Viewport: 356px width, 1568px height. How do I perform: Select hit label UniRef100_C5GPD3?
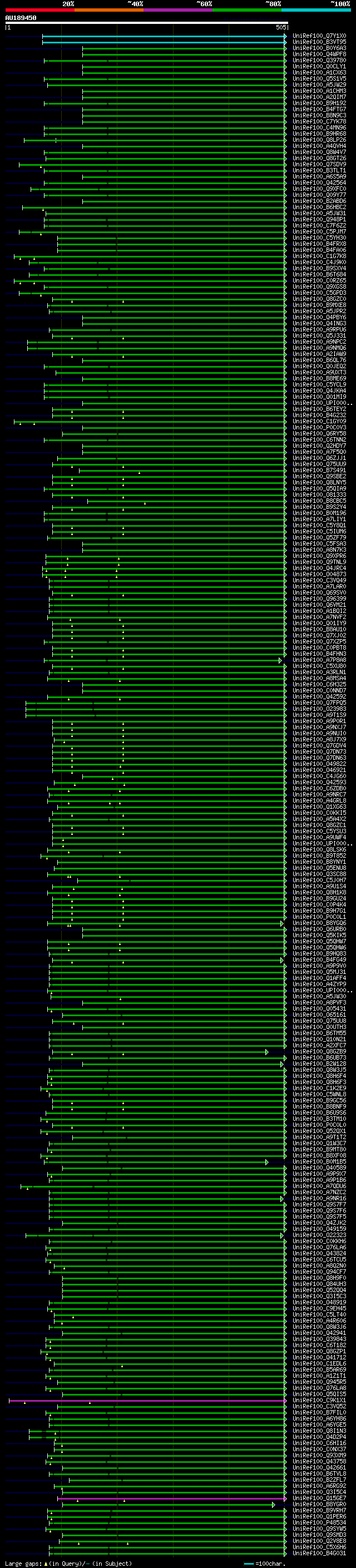(x=319, y=293)
